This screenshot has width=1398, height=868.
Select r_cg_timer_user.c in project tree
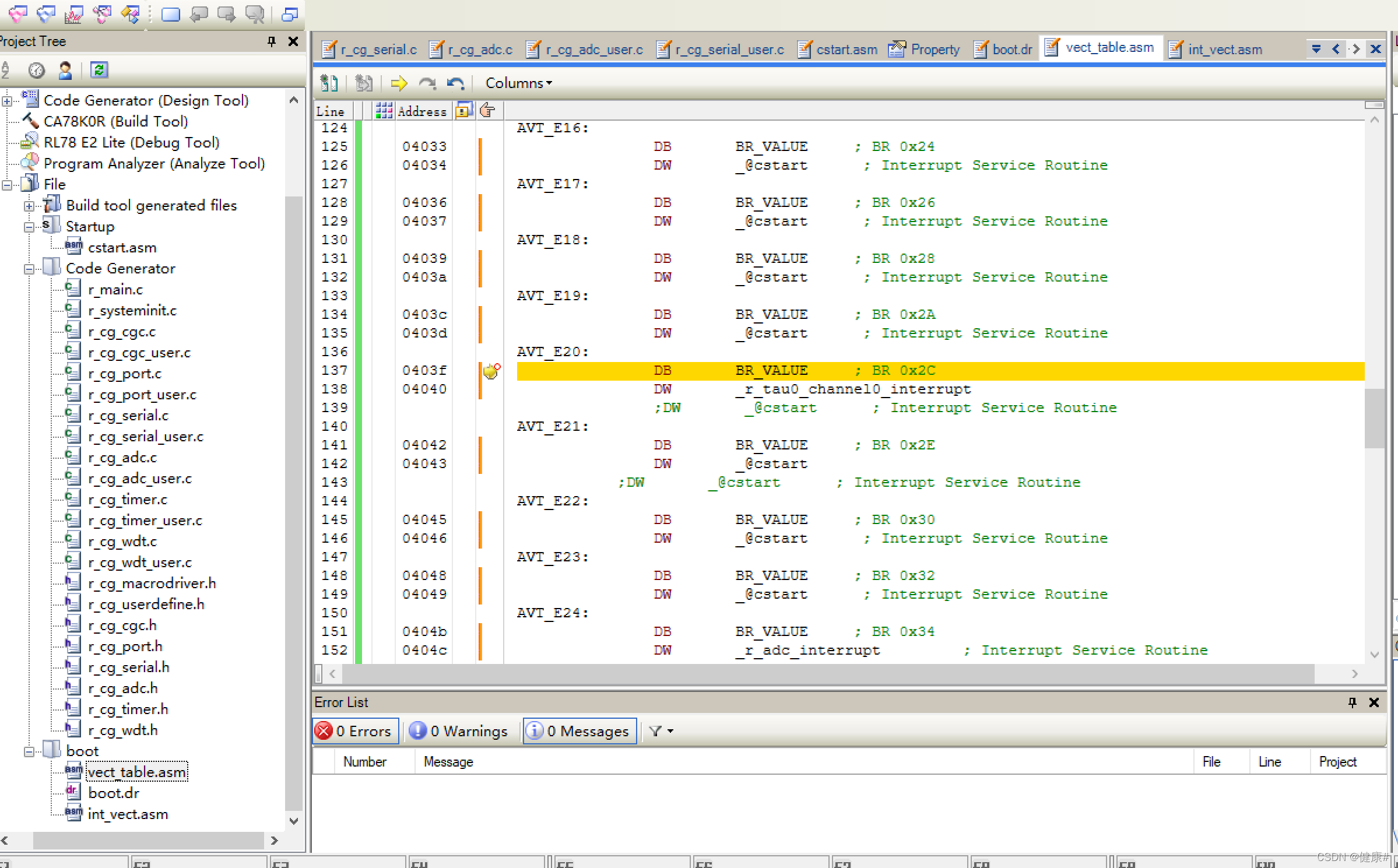pyautogui.click(x=145, y=521)
